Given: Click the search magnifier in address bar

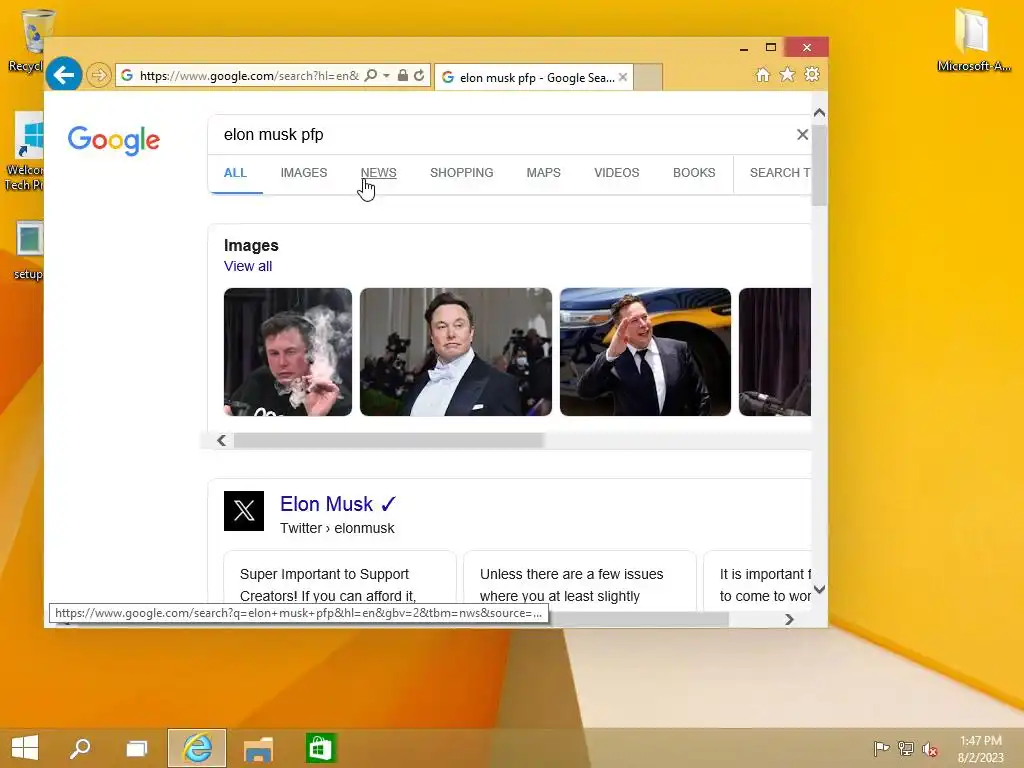Looking at the screenshot, I should pos(370,76).
